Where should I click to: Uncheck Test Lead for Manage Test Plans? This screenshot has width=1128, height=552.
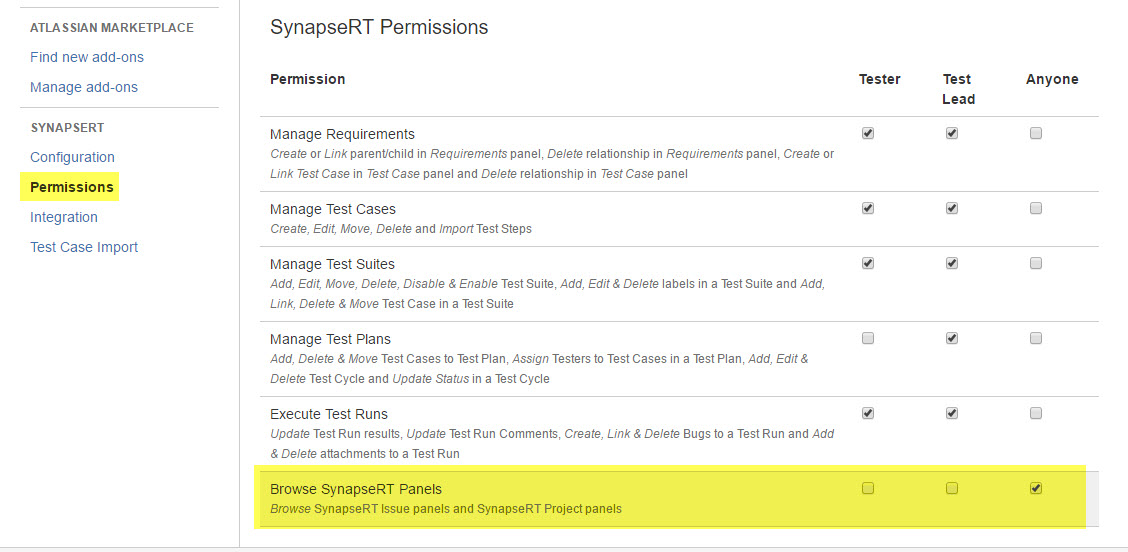tap(952, 338)
